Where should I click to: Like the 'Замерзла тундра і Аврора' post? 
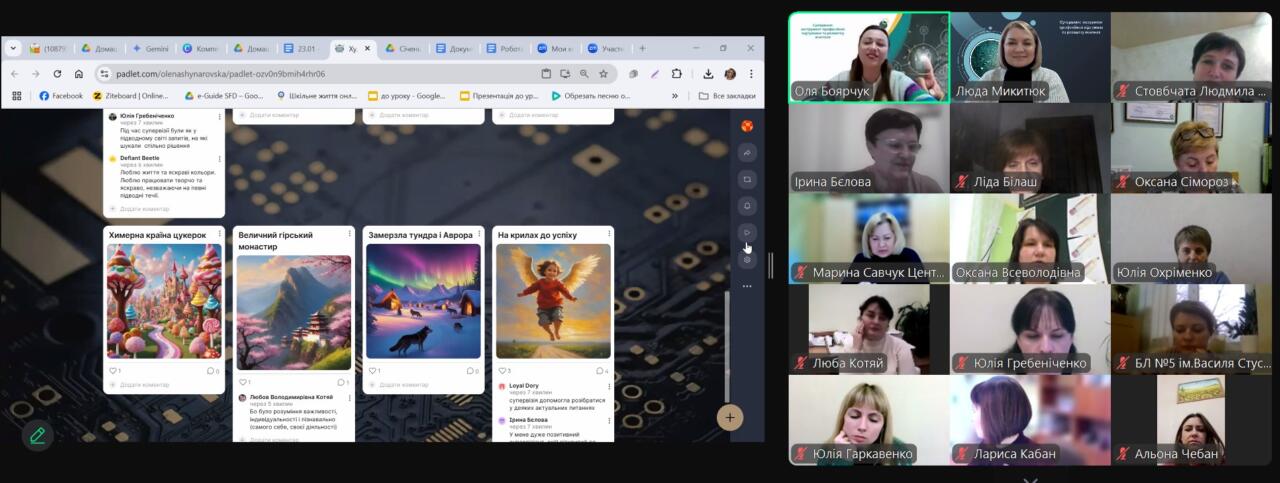tap(374, 371)
